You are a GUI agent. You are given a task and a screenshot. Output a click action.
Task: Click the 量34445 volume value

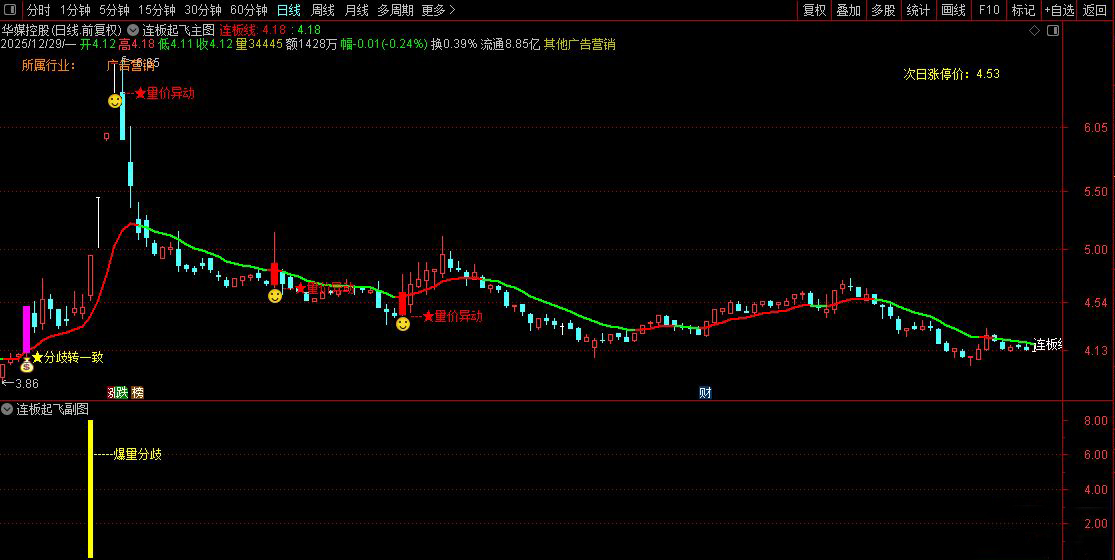coord(259,44)
